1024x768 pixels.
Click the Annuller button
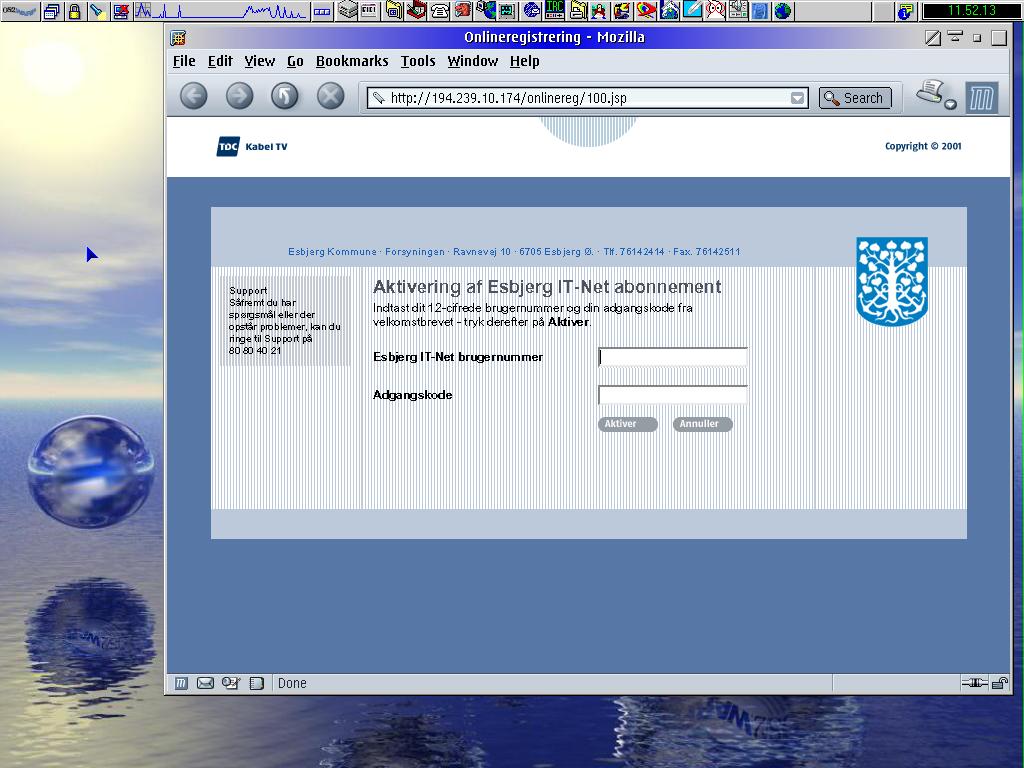pyautogui.click(x=702, y=424)
